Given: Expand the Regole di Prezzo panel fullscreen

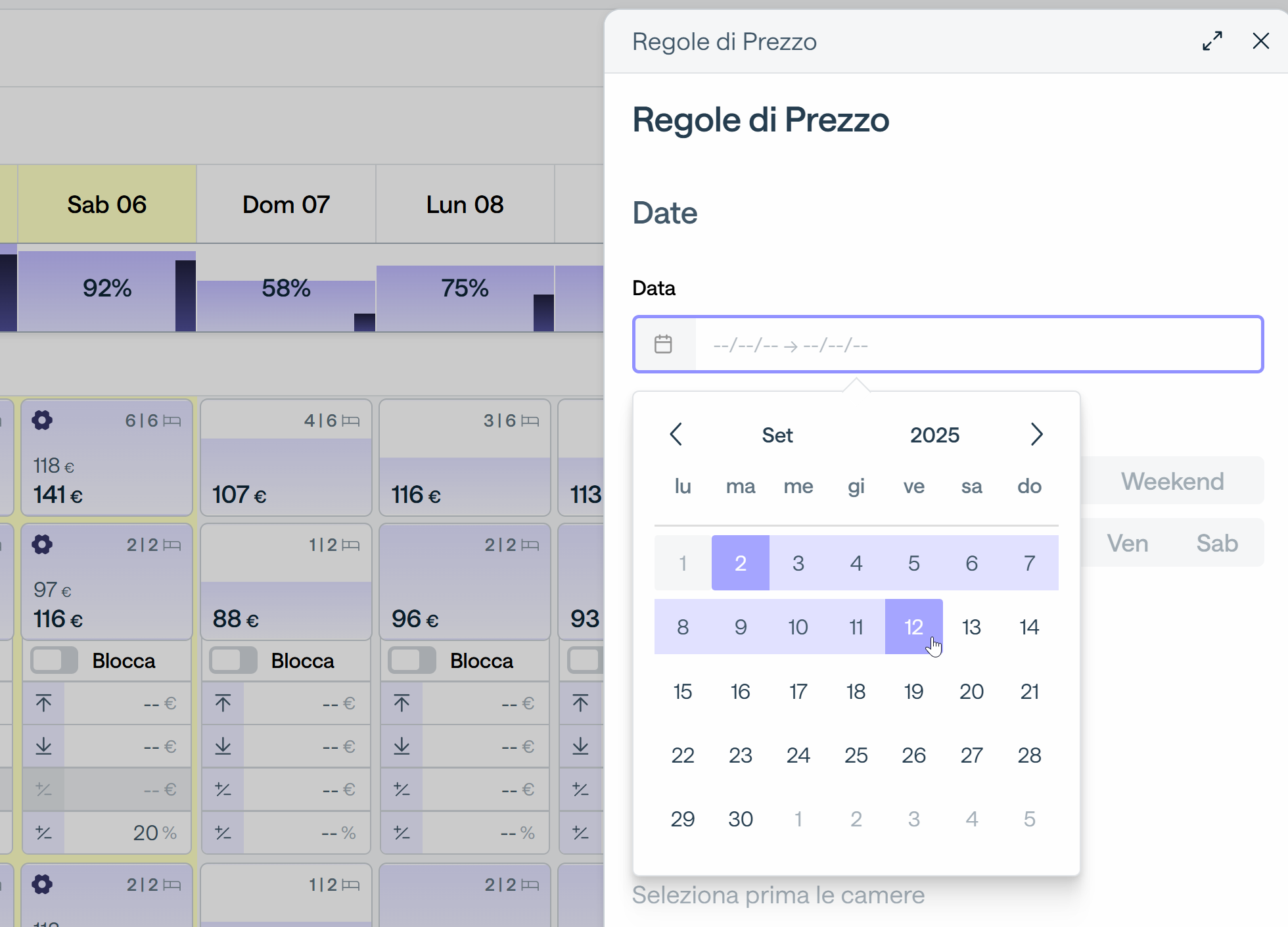Looking at the screenshot, I should click(1212, 41).
